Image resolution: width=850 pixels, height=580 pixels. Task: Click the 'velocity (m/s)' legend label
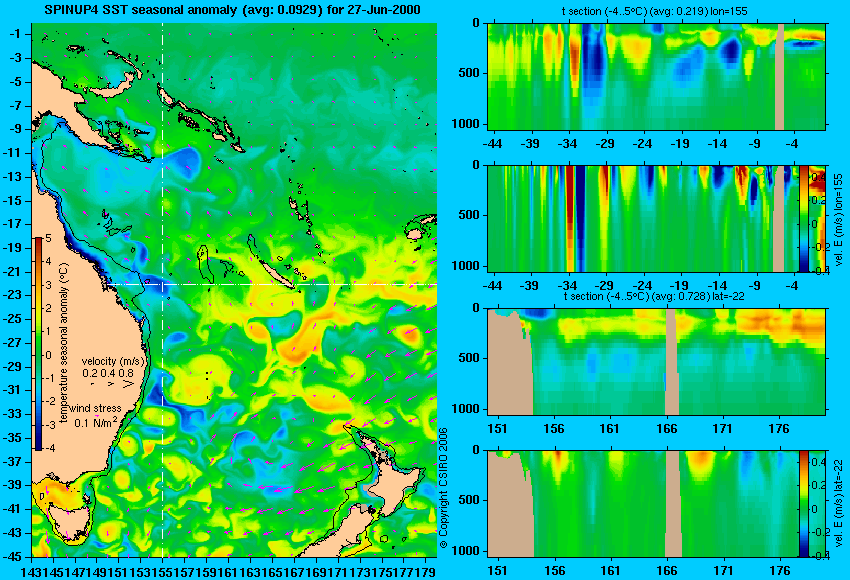point(113,361)
